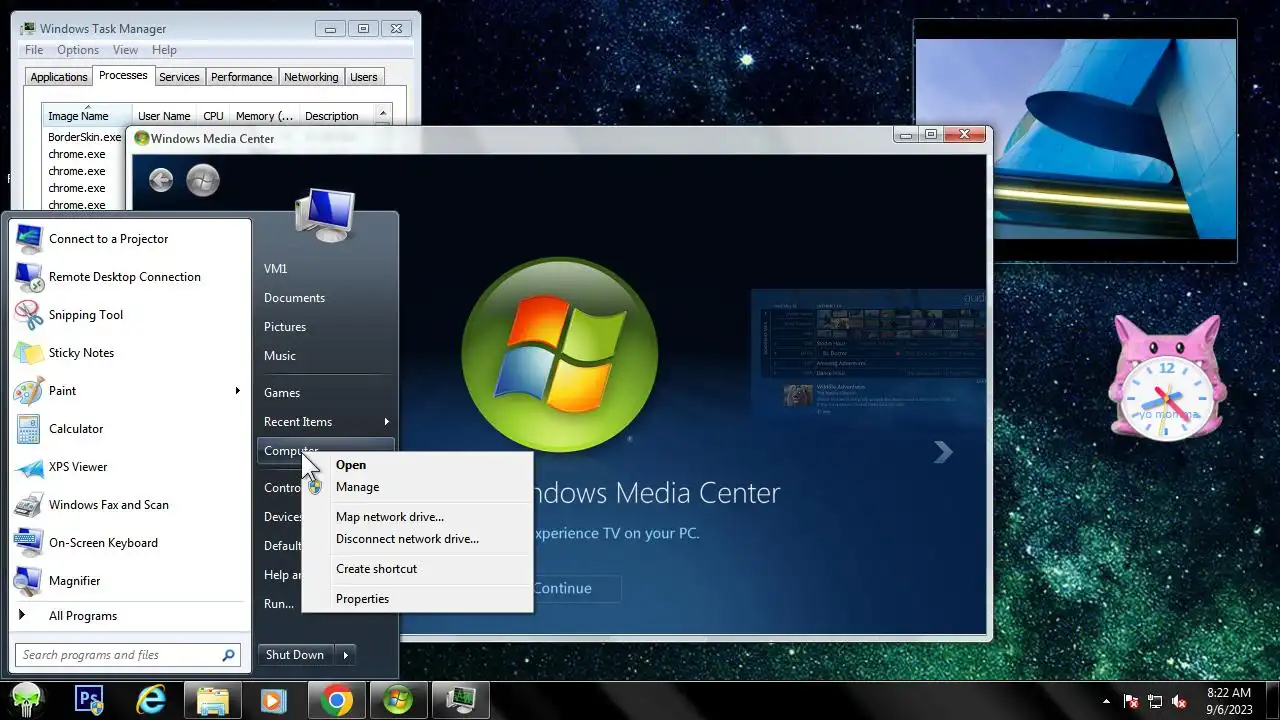Open XPS Viewer icon
Screen dimensions: 1280x720
(x=29, y=467)
